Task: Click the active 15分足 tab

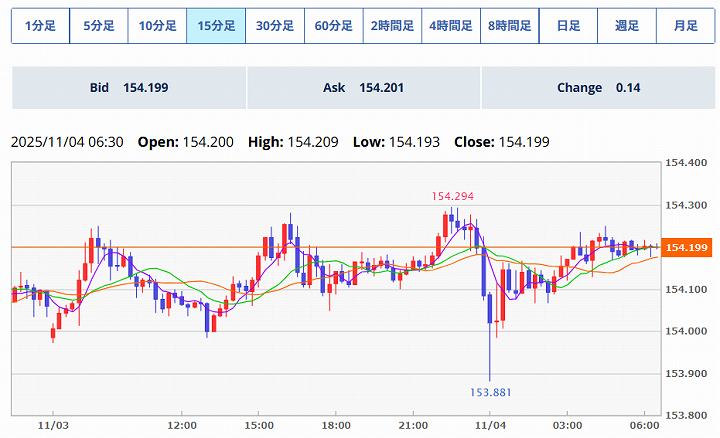Action: point(216,26)
